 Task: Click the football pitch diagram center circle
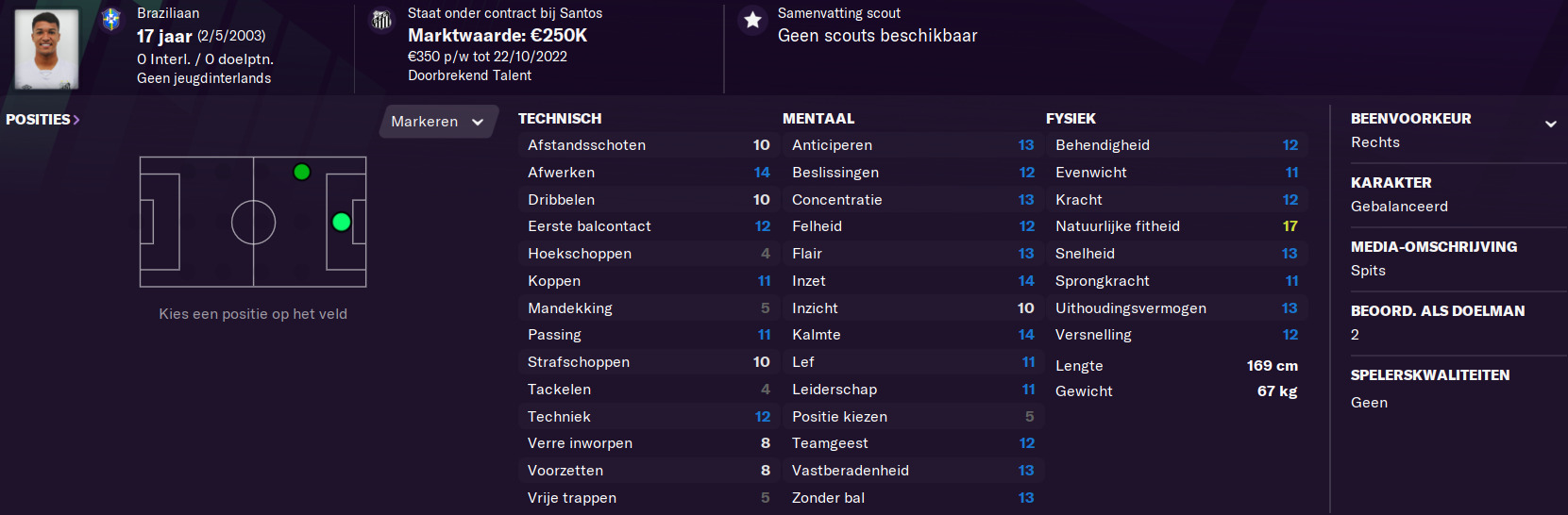tap(253, 223)
